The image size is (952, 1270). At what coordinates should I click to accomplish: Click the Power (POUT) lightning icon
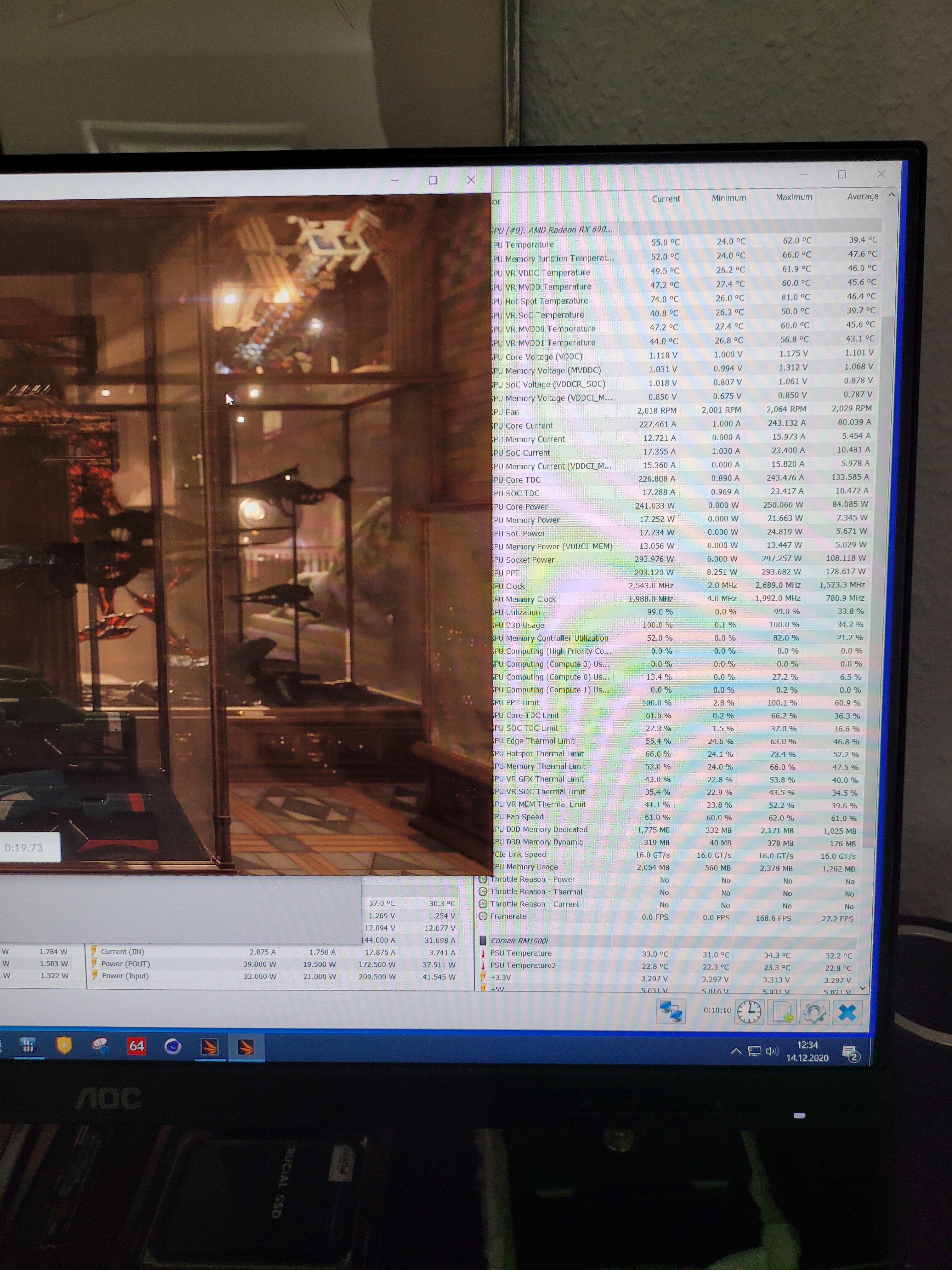[93, 963]
